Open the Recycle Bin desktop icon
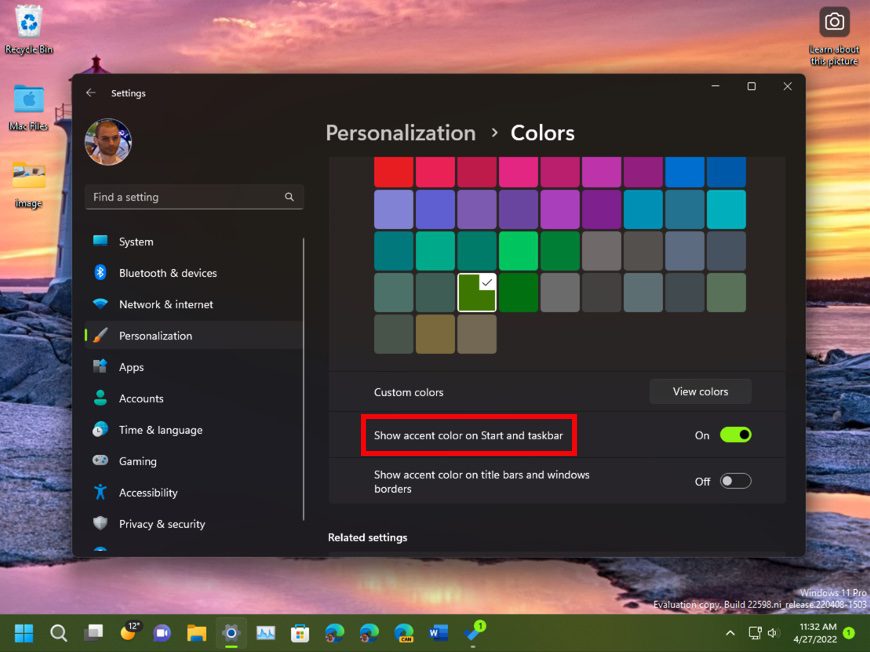 29,29
